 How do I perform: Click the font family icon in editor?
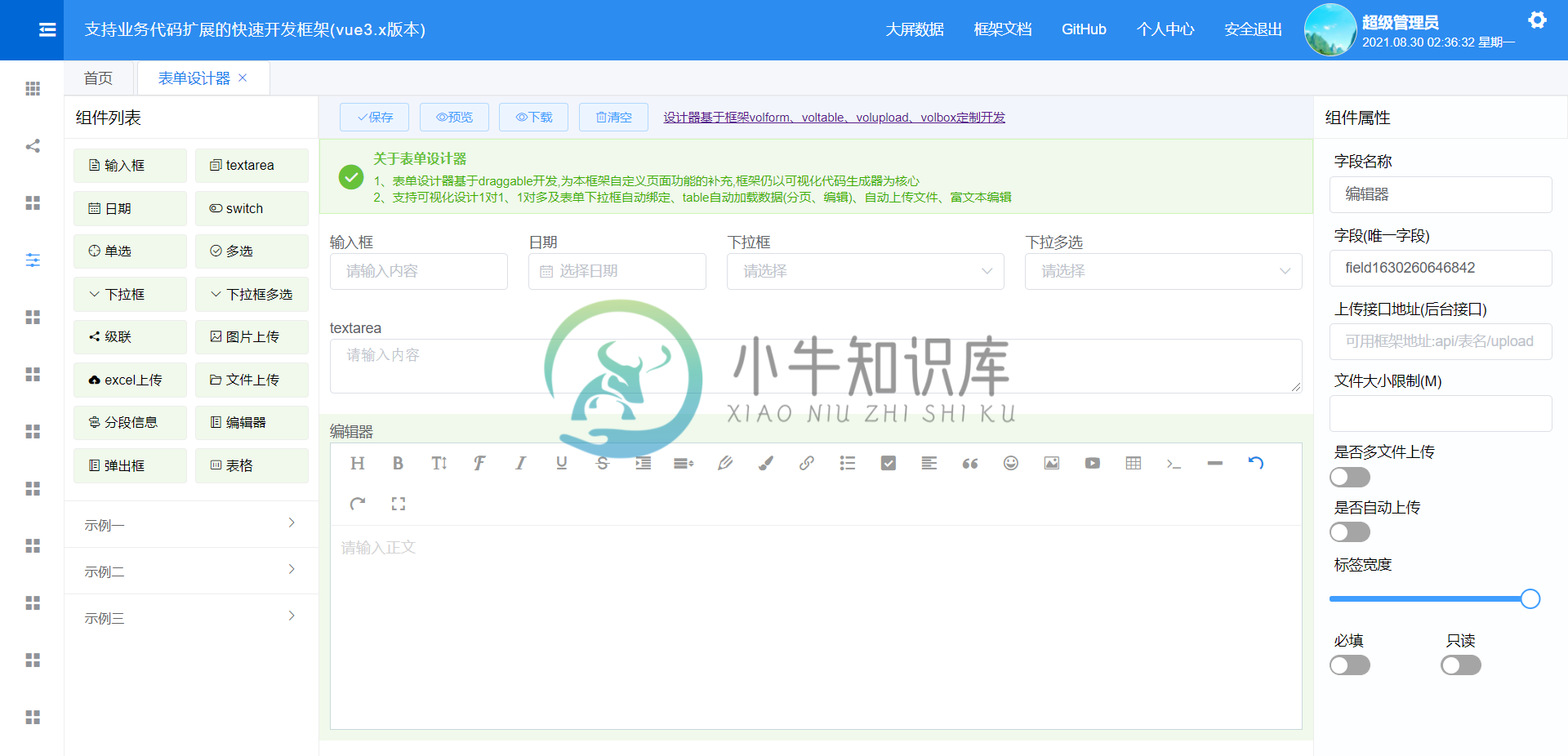[x=479, y=464]
